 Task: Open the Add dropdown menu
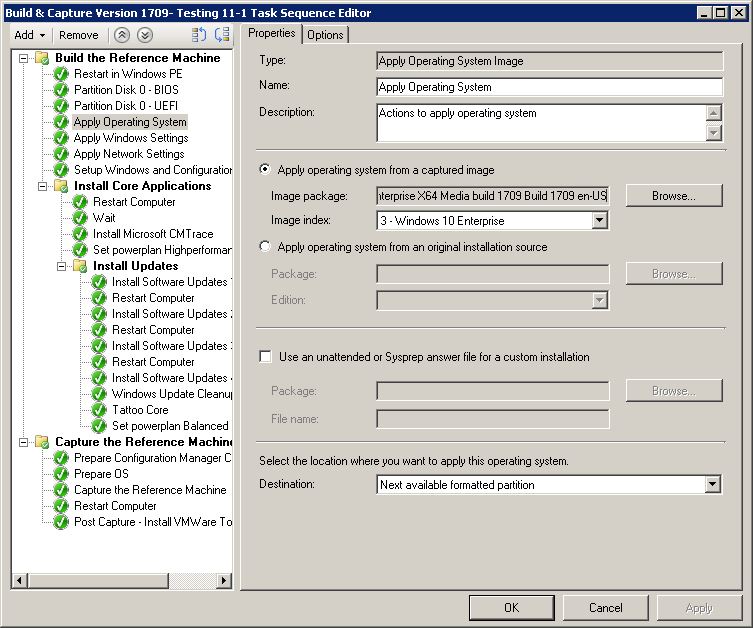tap(30, 35)
